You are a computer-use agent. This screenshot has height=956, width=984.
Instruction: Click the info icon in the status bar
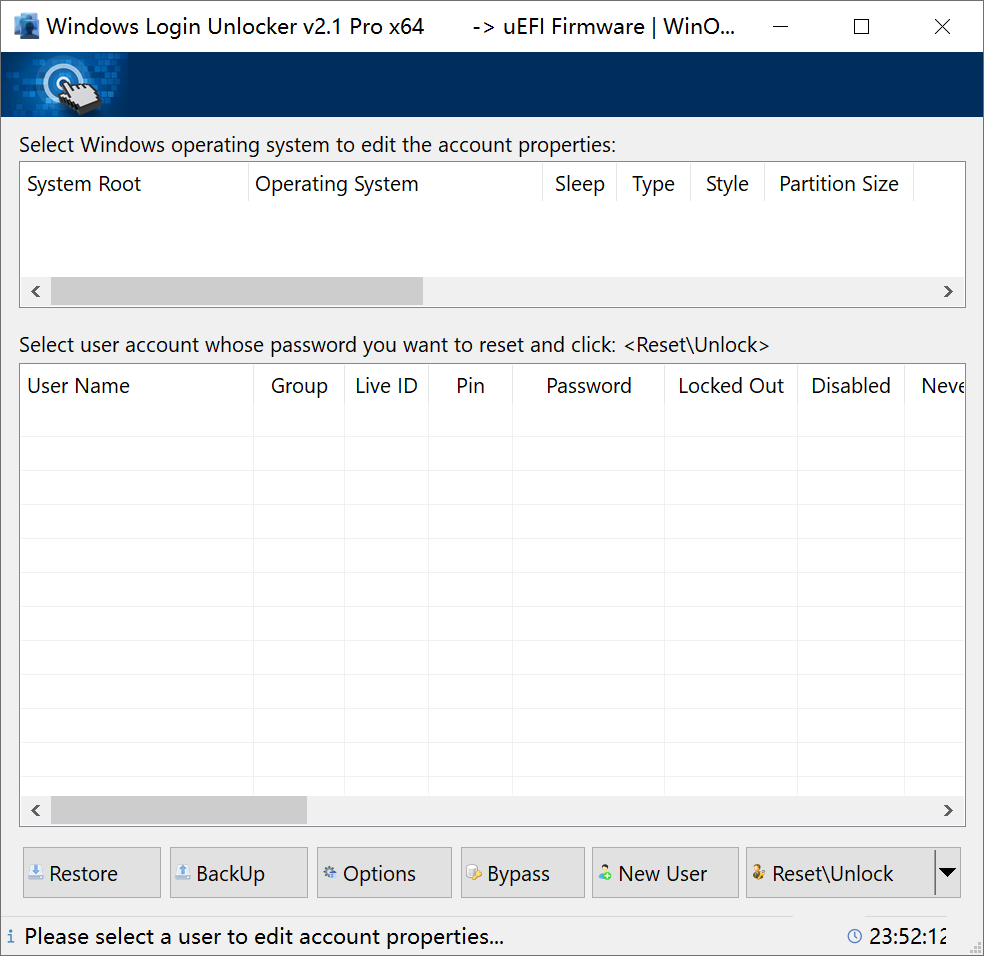point(11,936)
